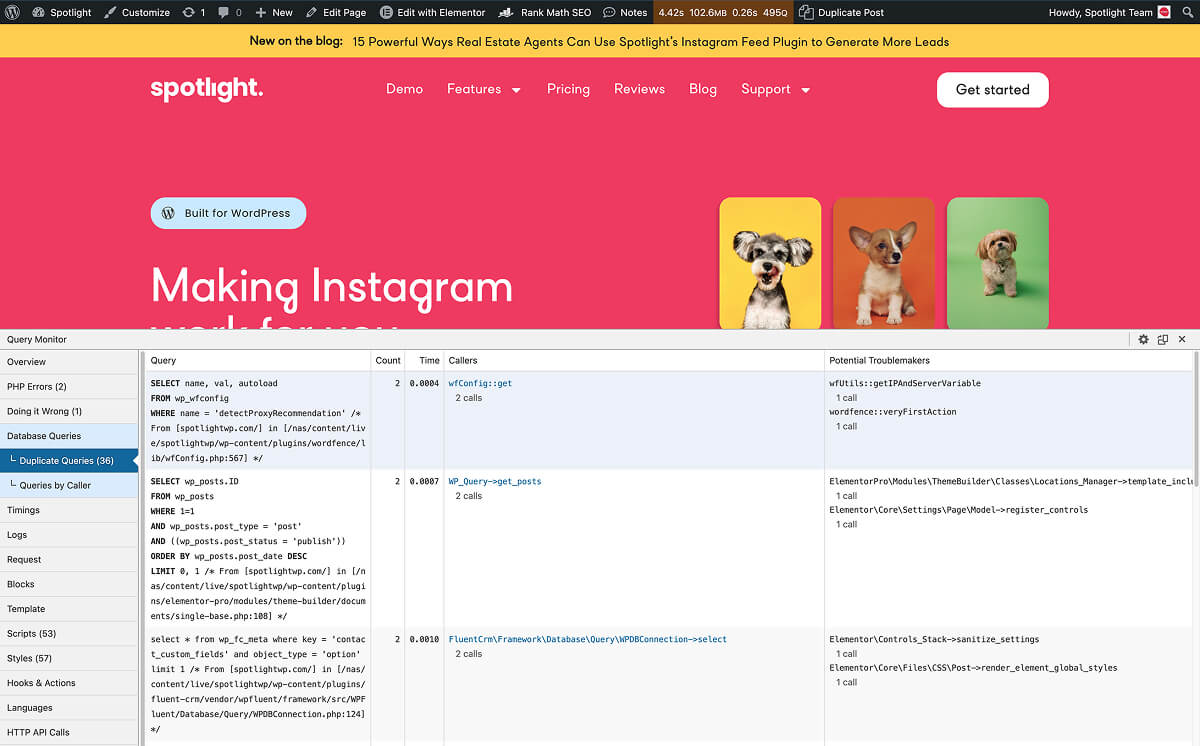Image resolution: width=1200 pixels, height=746 pixels.
Task: Open Scripts (53) panel
Action: [69, 633]
